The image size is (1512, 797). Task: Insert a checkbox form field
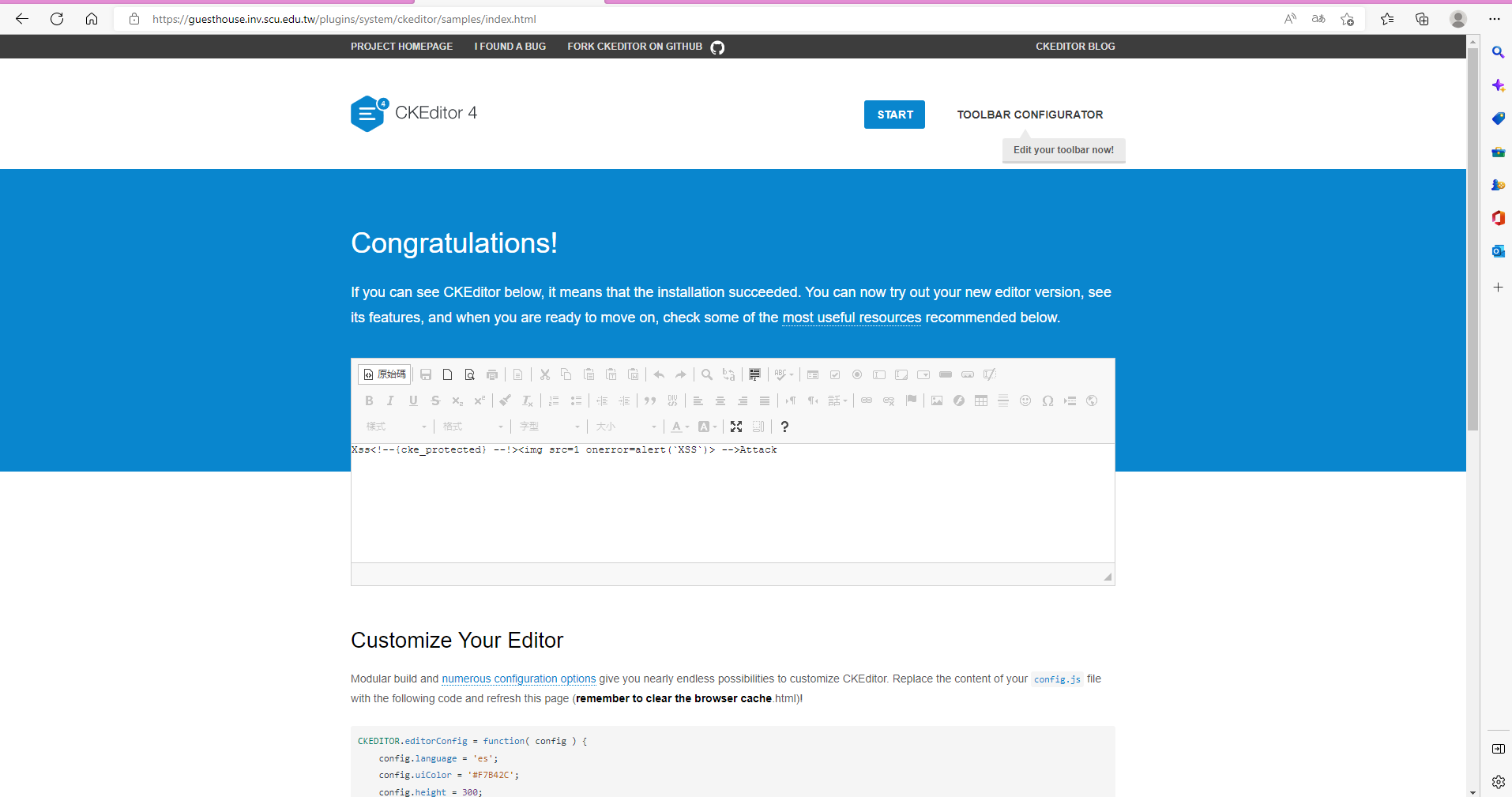(x=835, y=374)
